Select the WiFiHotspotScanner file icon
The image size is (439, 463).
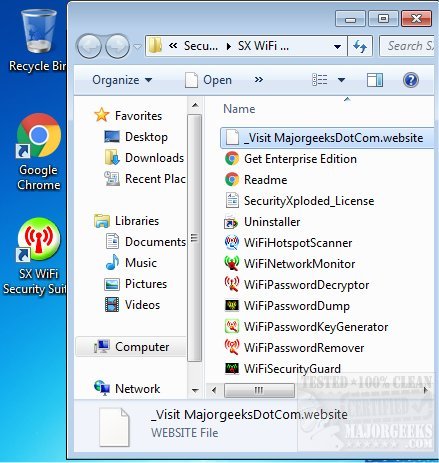click(x=232, y=243)
